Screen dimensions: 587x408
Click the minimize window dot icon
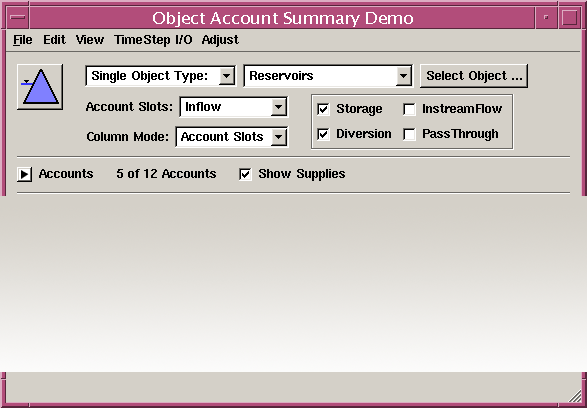point(546,17)
